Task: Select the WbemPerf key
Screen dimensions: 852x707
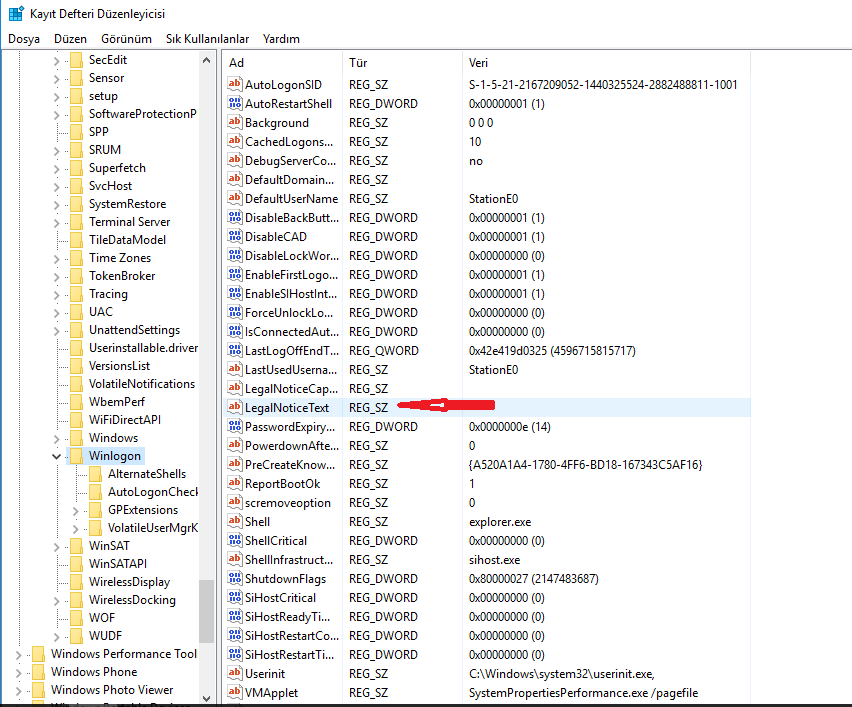Action: (x=117, y=402)
